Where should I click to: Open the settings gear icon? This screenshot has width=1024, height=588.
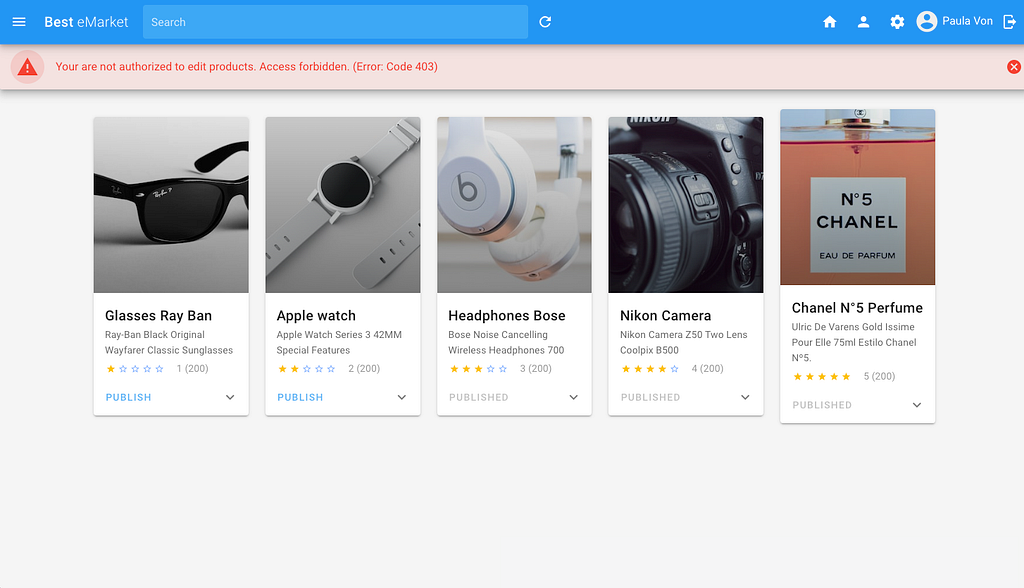(897, 22)
